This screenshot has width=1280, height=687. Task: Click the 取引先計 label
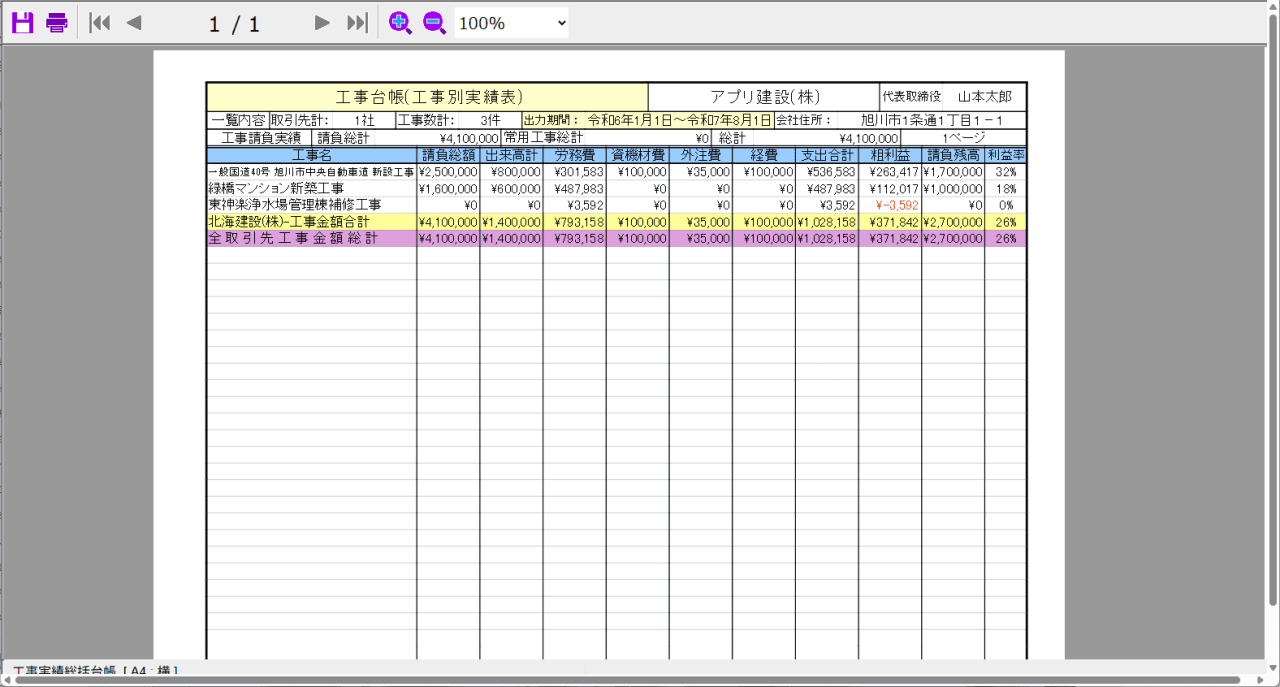click(x=300, y=121)
